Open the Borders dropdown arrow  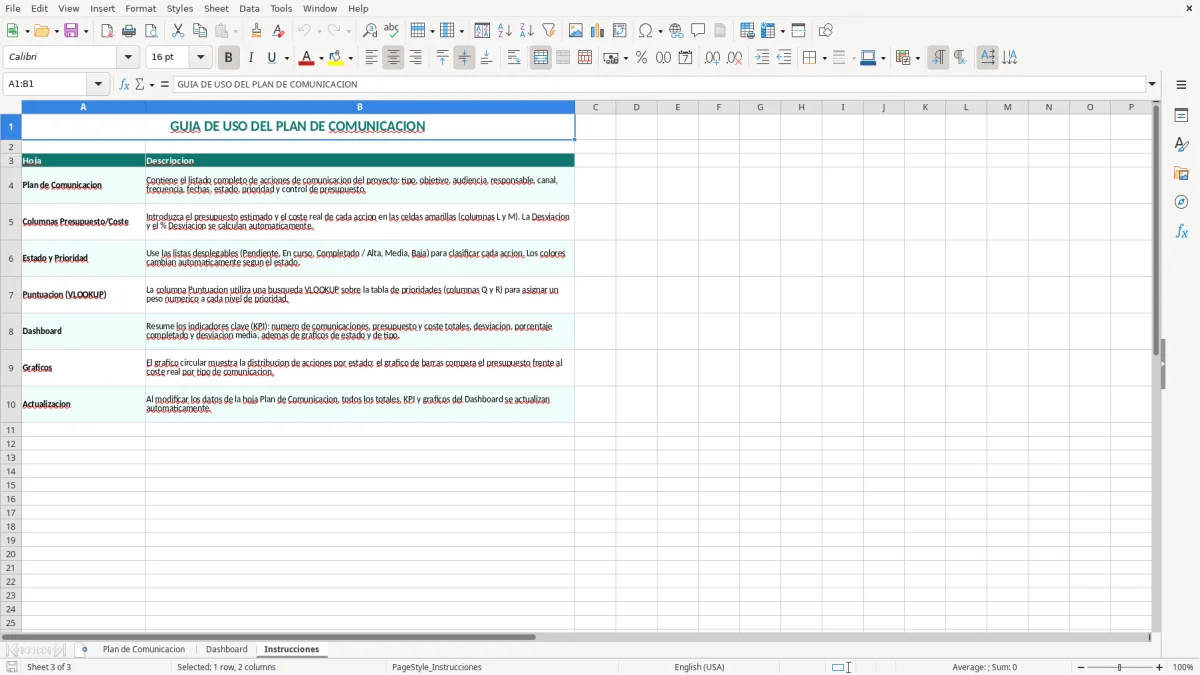point(824,58)
